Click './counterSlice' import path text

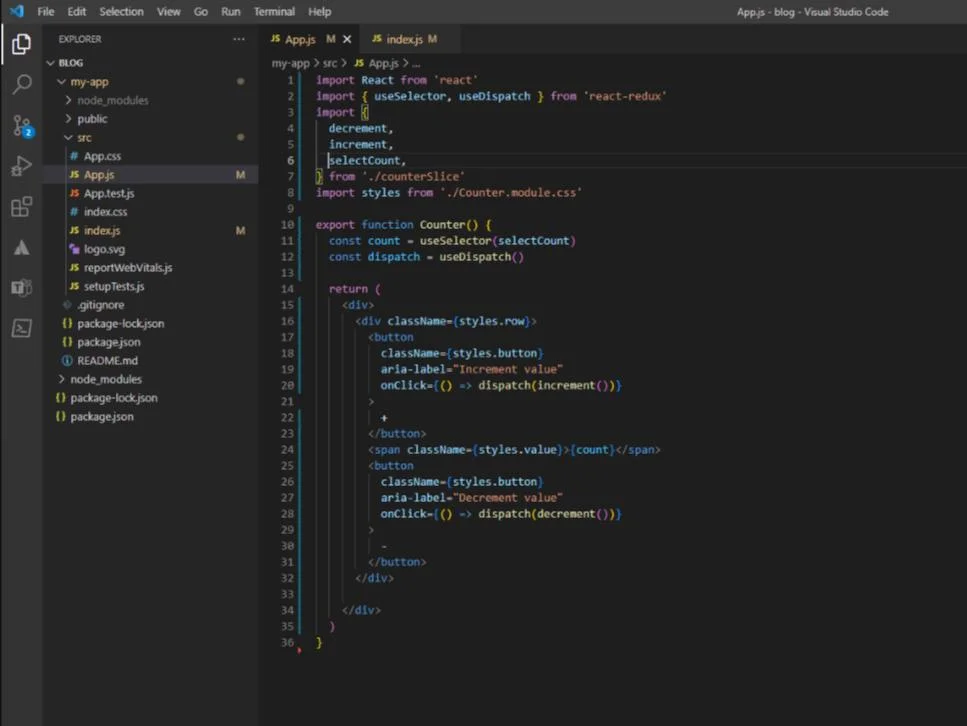[x=413, y=176]
